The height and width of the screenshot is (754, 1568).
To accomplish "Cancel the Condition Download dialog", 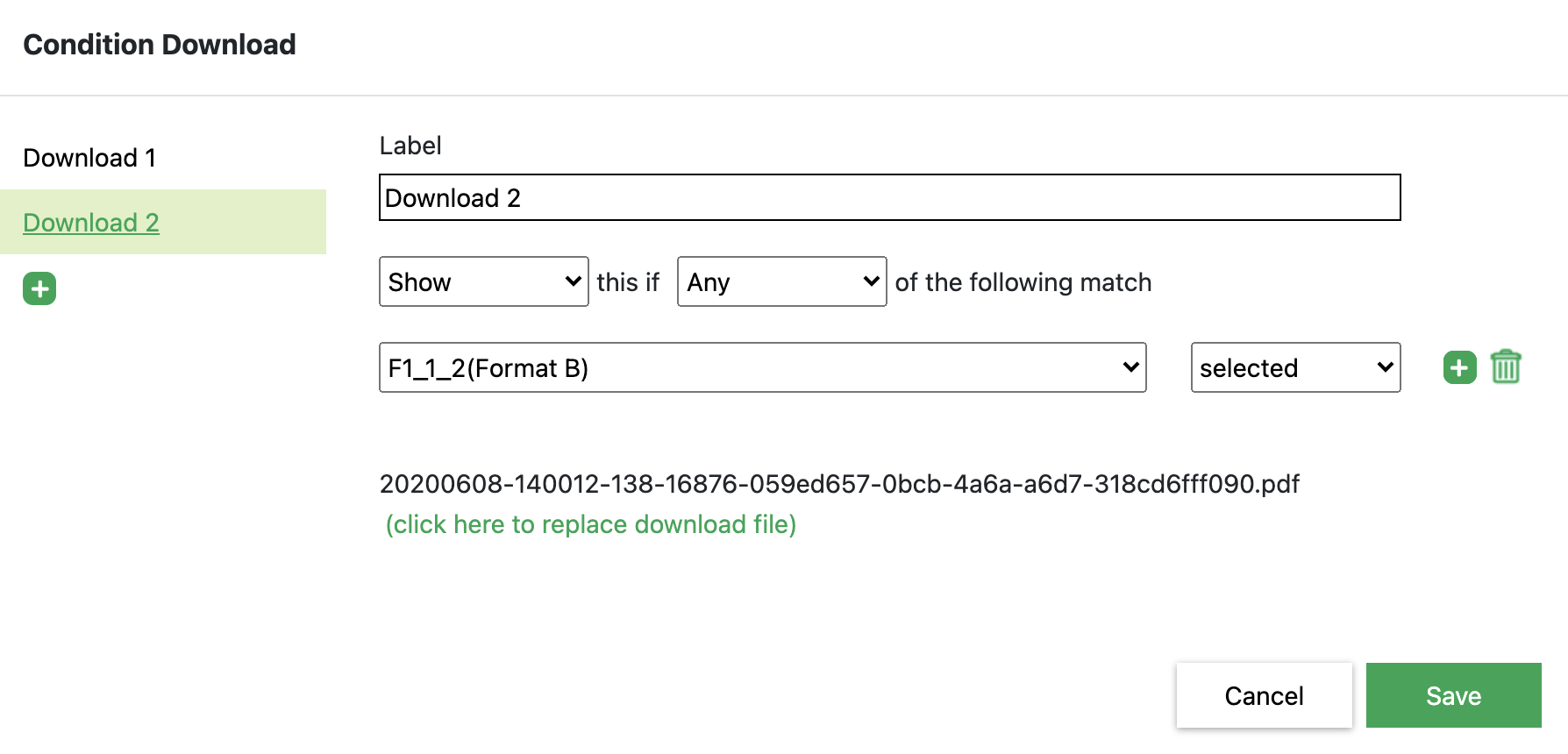I will tap(1264, 695).
